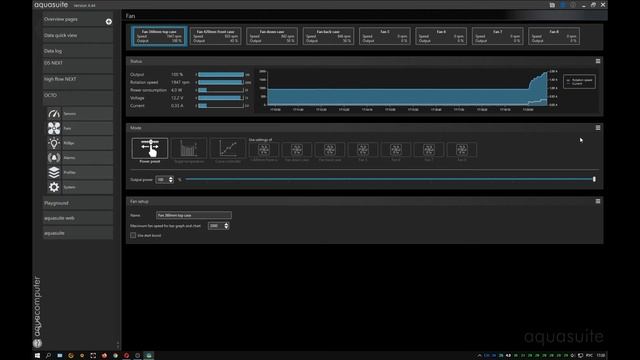Open the Fan setup panel menu icon

(598, 201)
